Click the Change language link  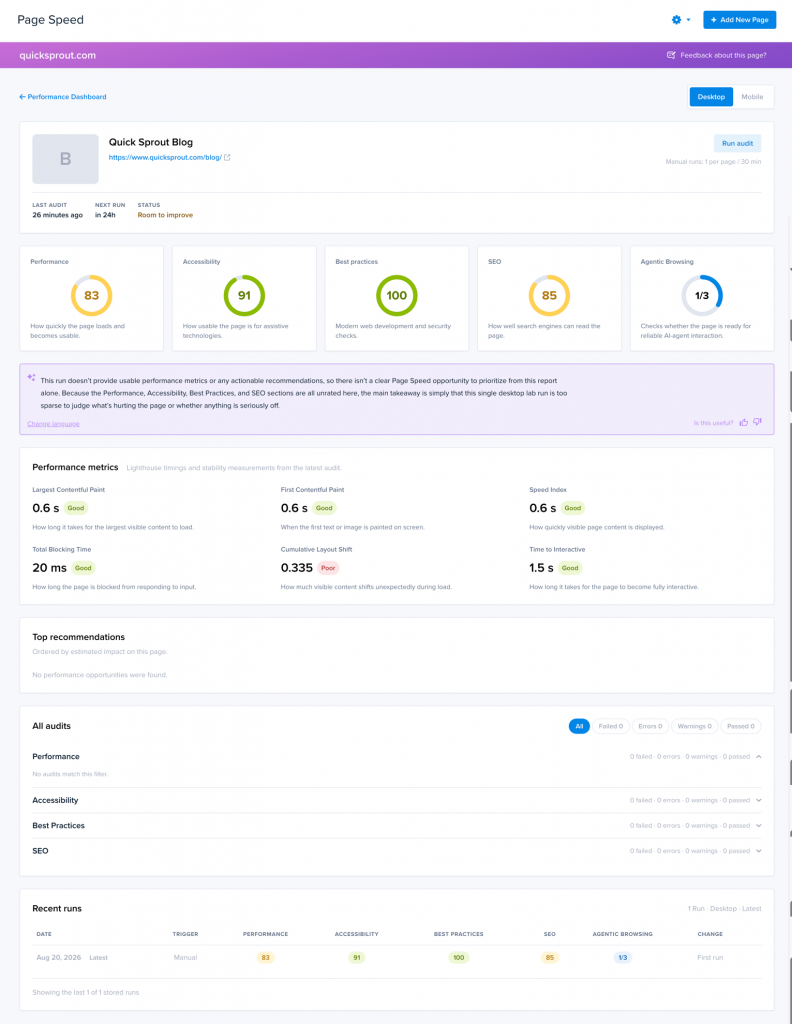point(54,424)
